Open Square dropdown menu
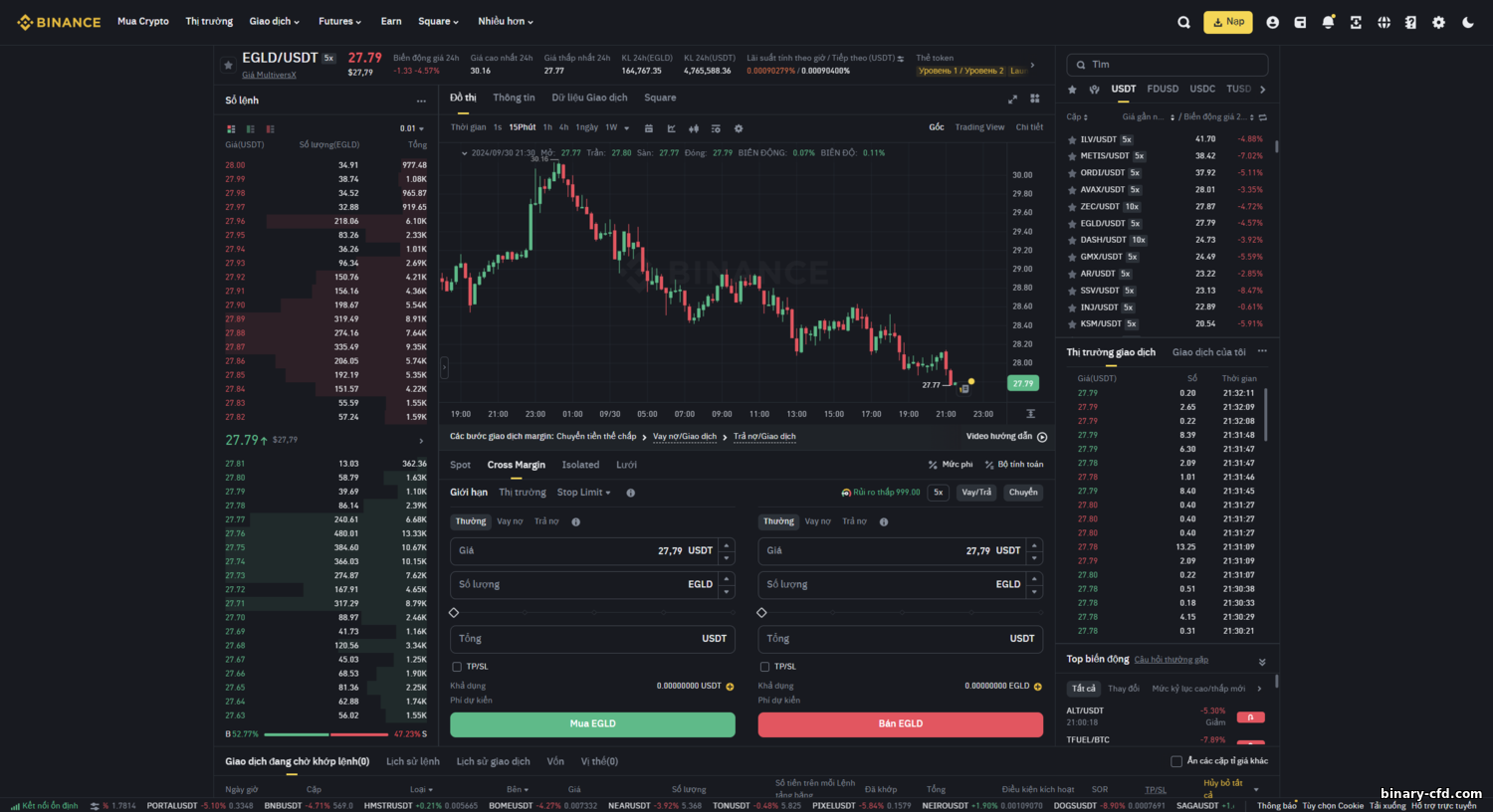 click(438, 21)
